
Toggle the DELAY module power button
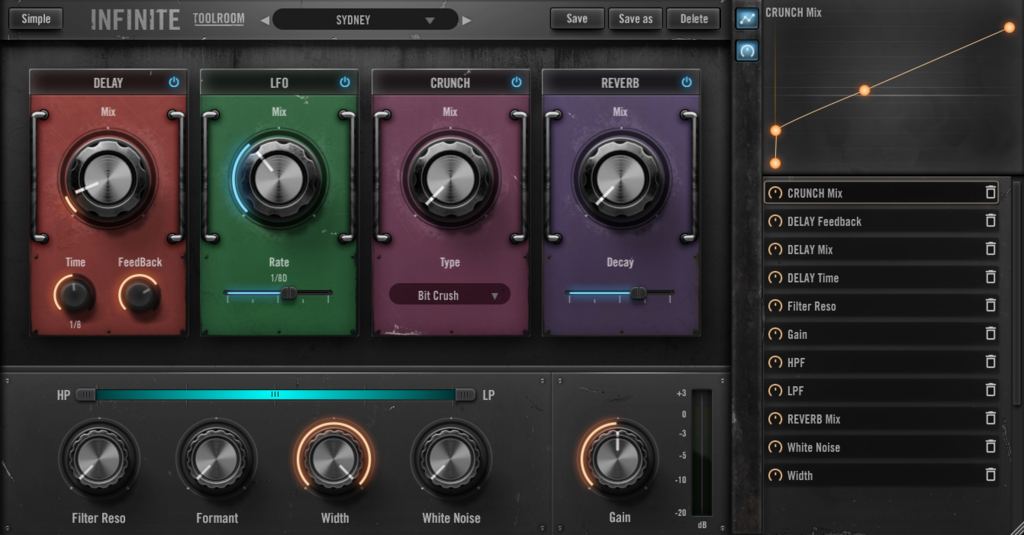point(174,82)
